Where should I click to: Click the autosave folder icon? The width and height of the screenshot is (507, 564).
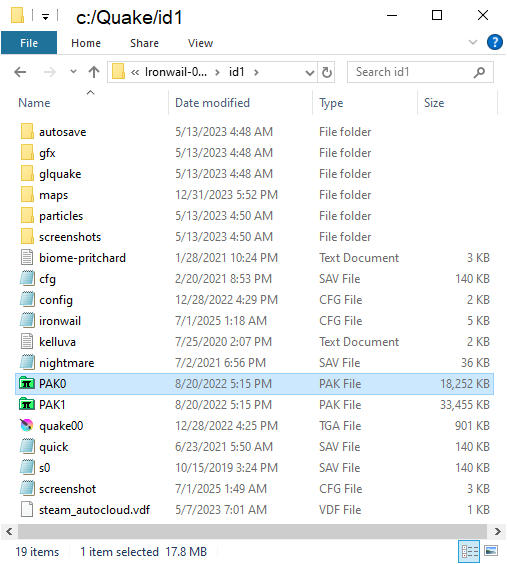pos(27,132)
